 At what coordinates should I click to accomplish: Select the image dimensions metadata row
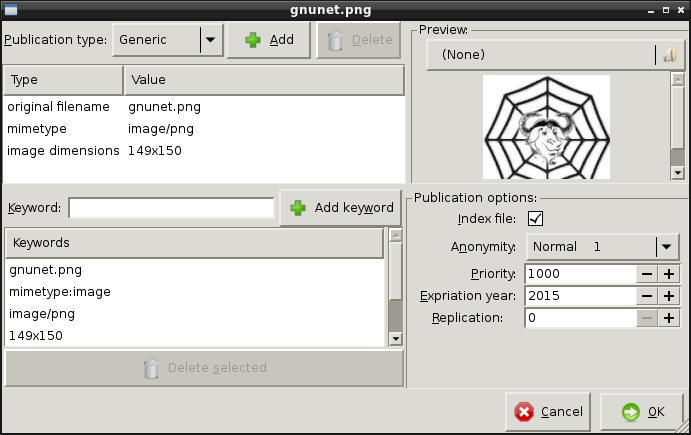coord(204,151)
